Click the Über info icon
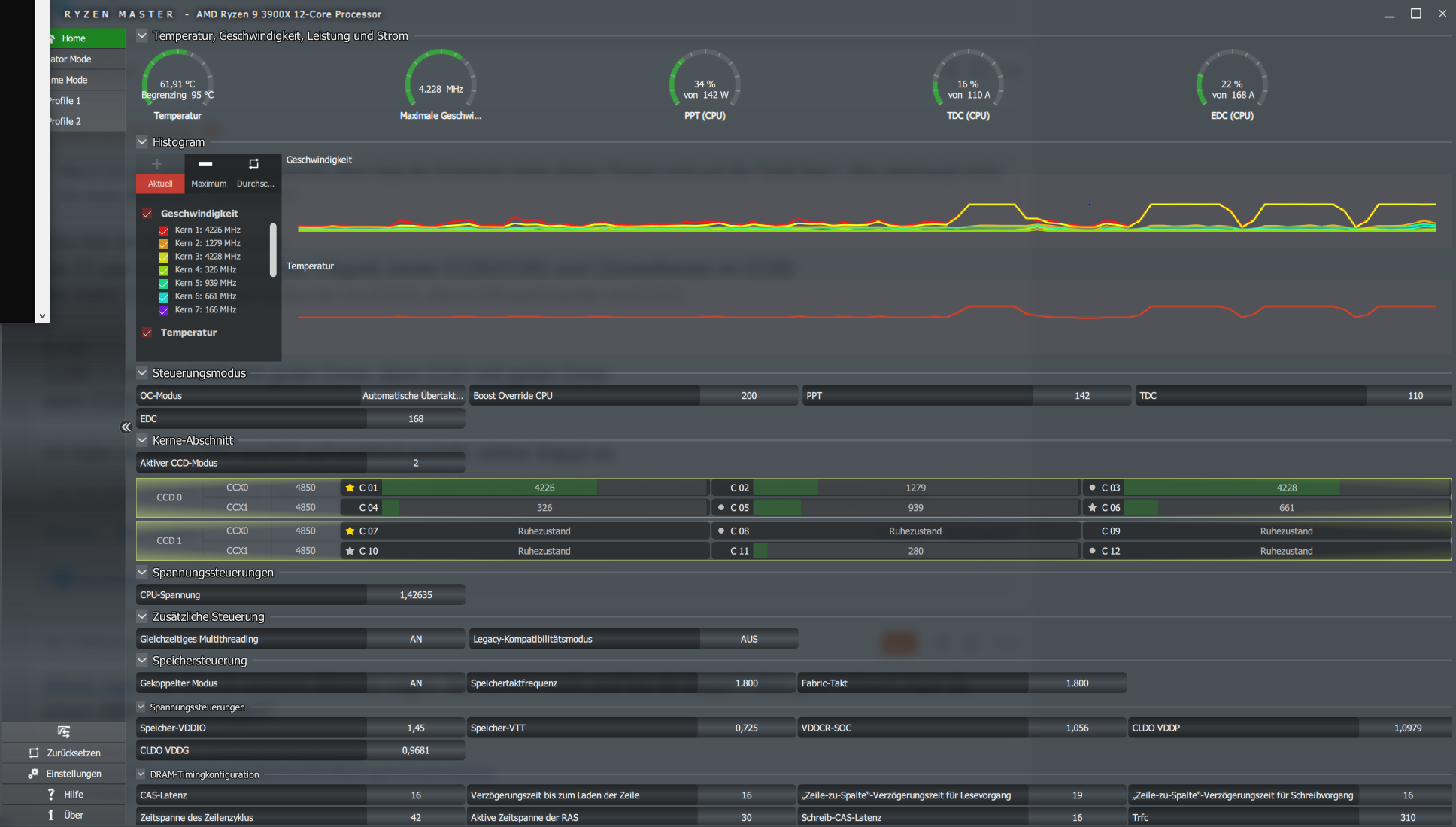The height and width of the screenshot is (827, 1456). point(50,815)
